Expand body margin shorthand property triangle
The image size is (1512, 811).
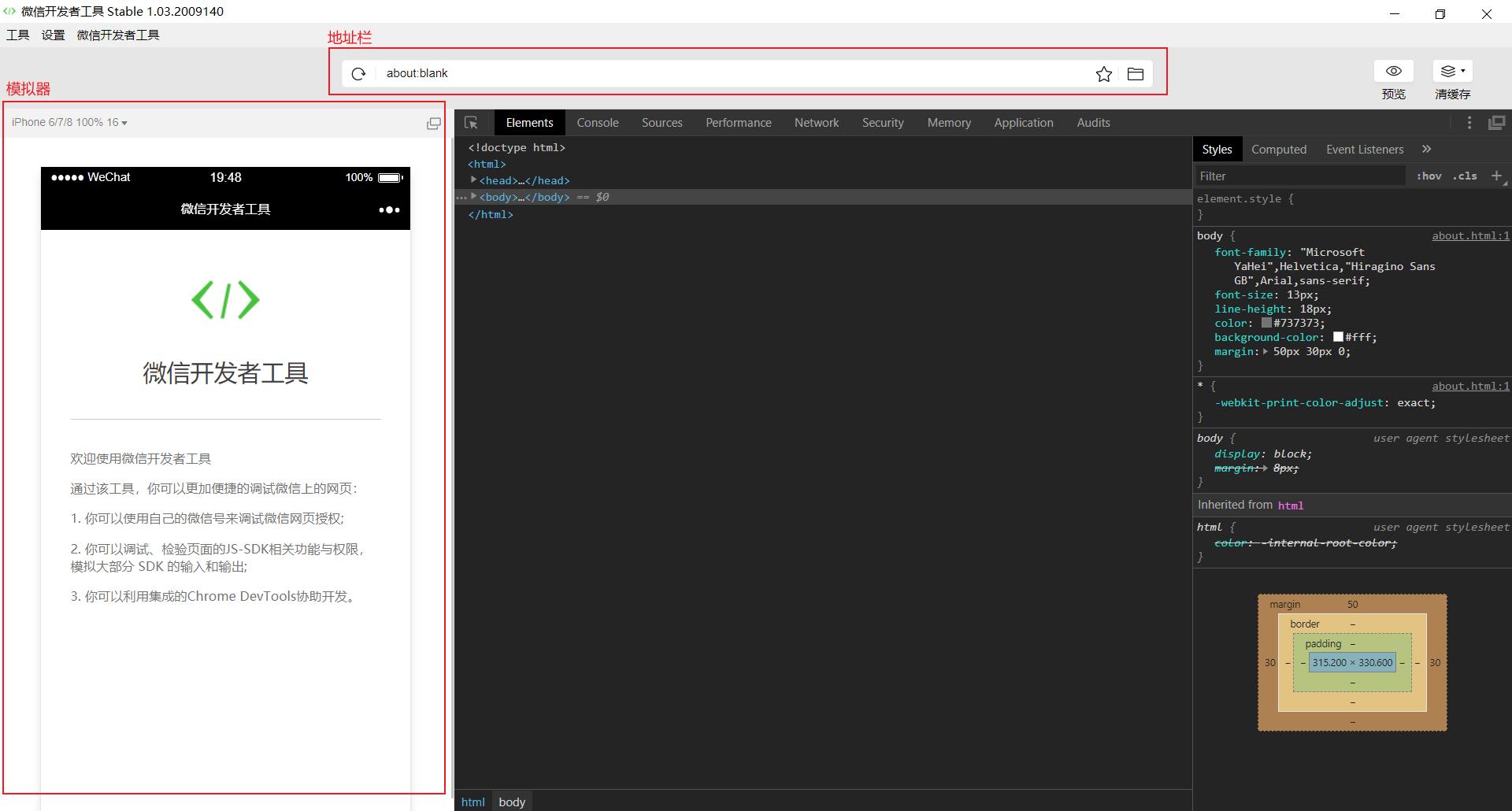(x=1266, y=351)
